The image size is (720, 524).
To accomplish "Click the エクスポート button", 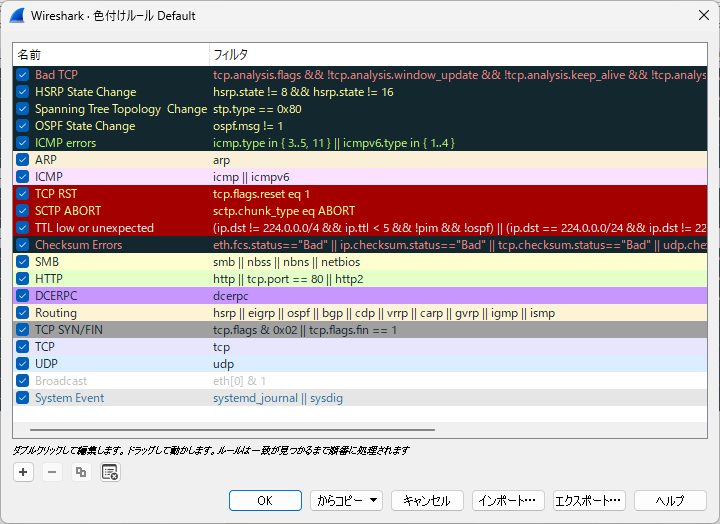I will (589, 501).
